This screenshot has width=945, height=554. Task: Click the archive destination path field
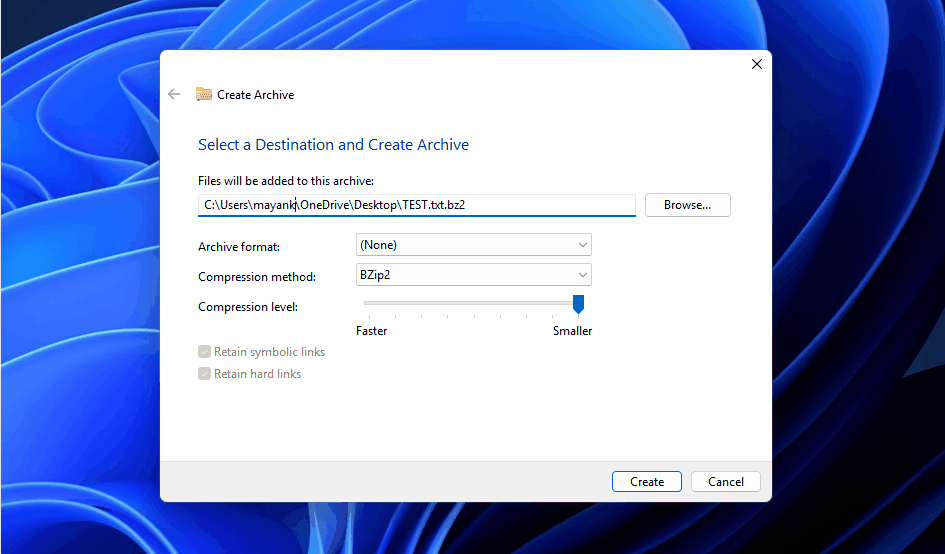pos(416,205)
